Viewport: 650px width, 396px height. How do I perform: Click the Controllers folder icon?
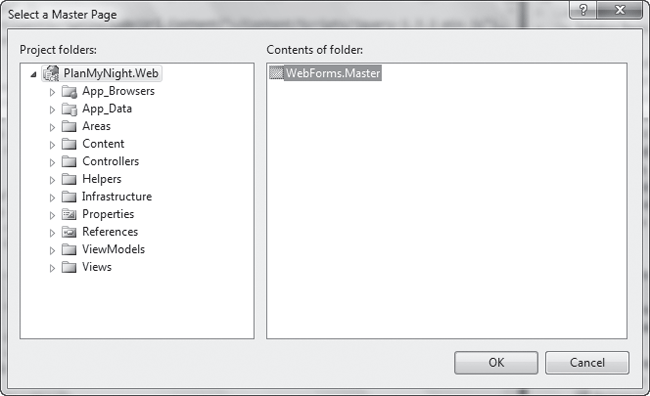click(x=69, y=161)
